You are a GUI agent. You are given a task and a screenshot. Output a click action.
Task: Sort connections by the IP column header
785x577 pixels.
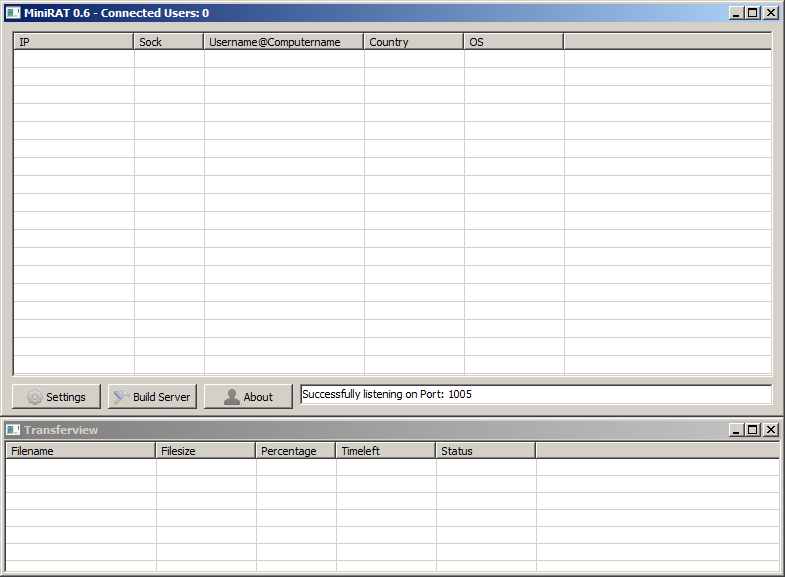point(73,42)
